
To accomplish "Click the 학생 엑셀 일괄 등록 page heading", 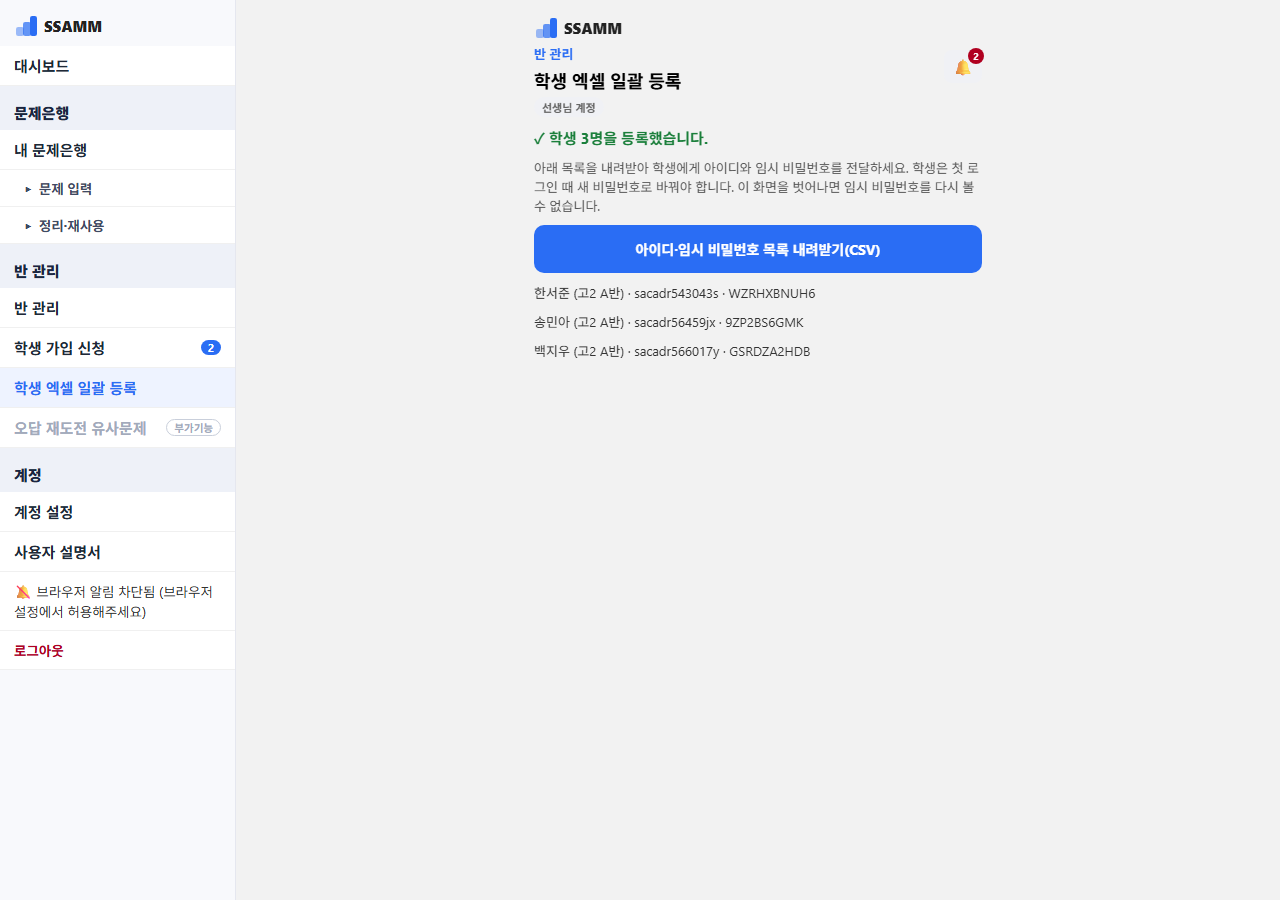I will pos(607,82).
